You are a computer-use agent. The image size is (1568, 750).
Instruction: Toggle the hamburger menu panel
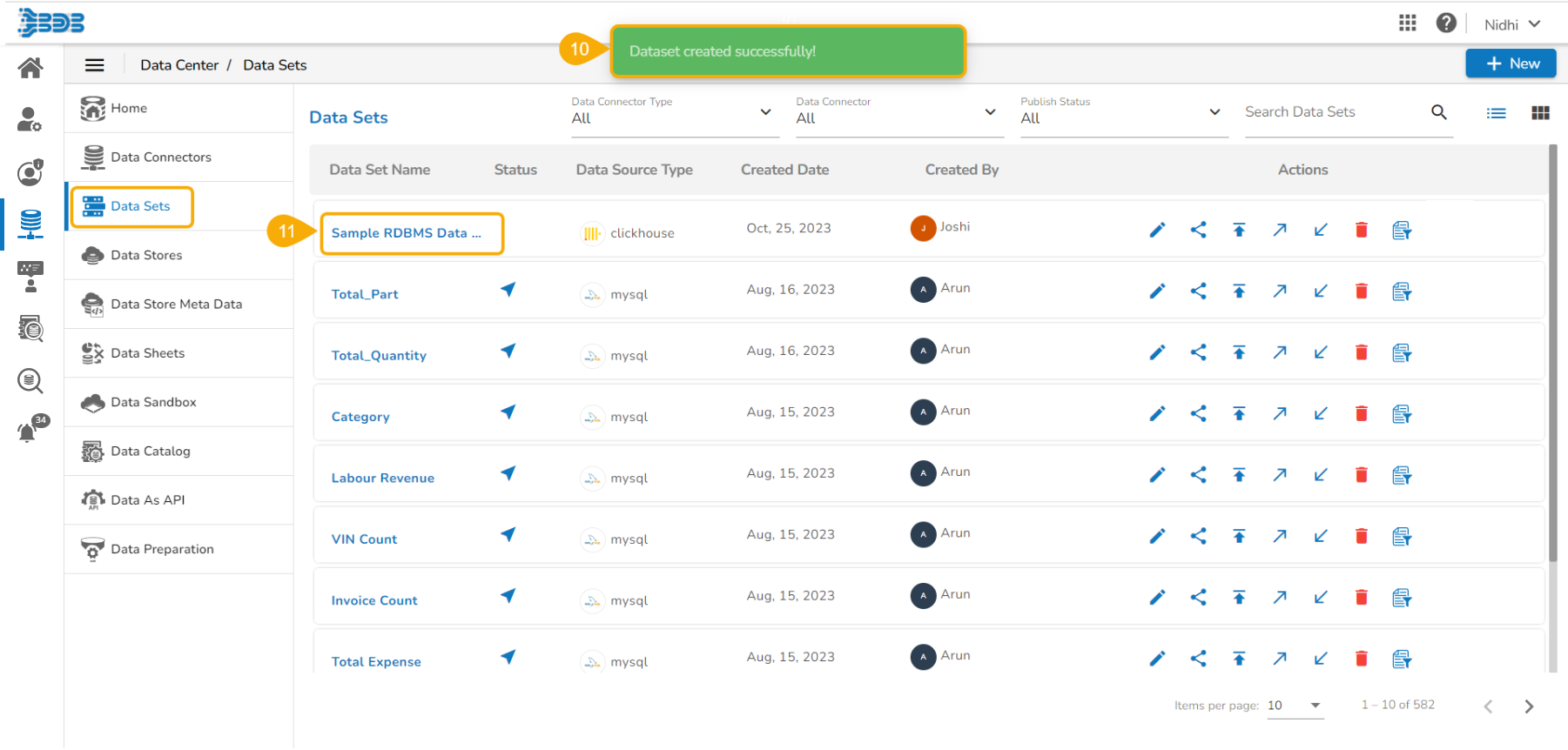(x=94, y=65)
